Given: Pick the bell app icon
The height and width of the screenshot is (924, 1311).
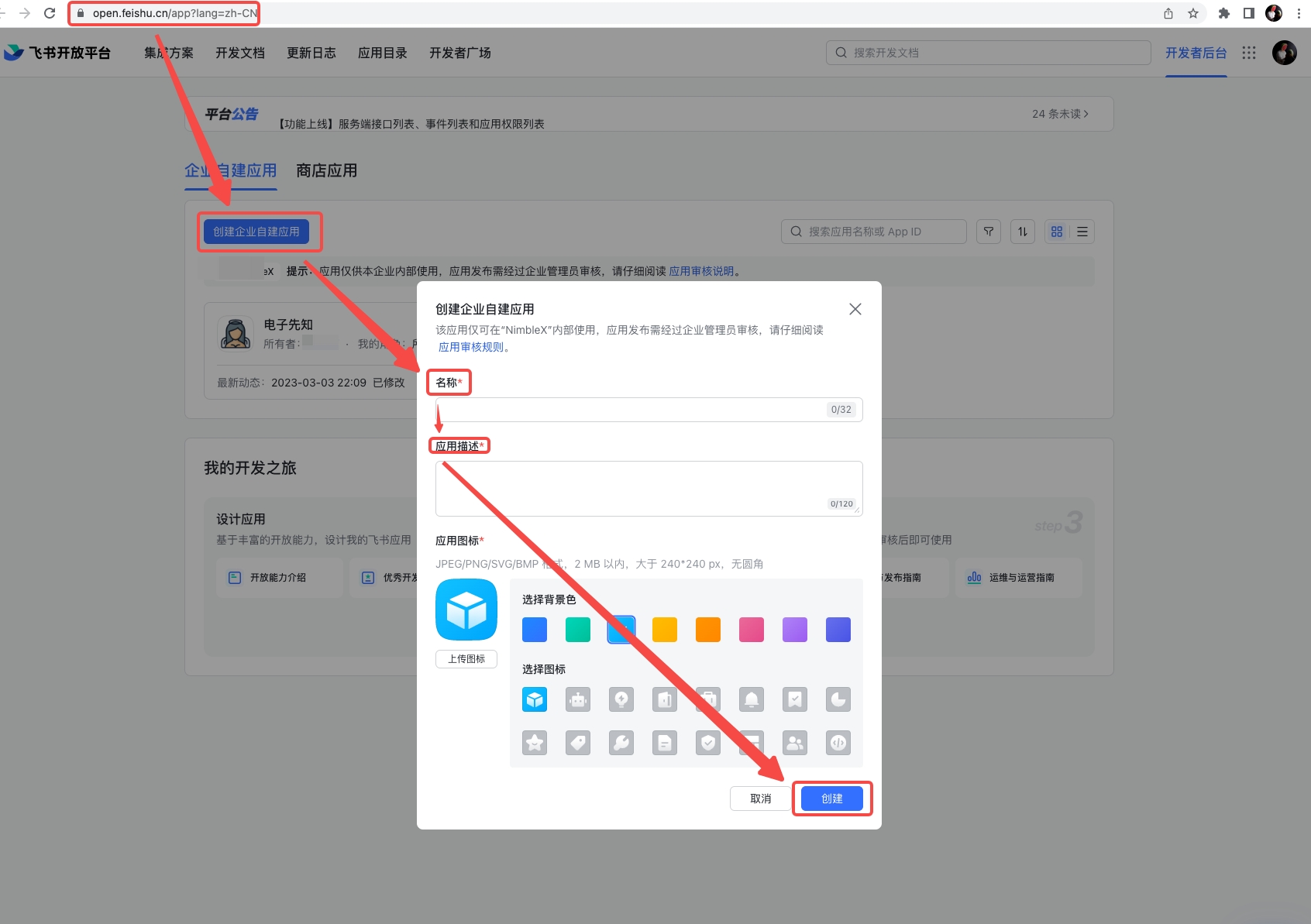Looking at the screenshot, I should 752,699.
